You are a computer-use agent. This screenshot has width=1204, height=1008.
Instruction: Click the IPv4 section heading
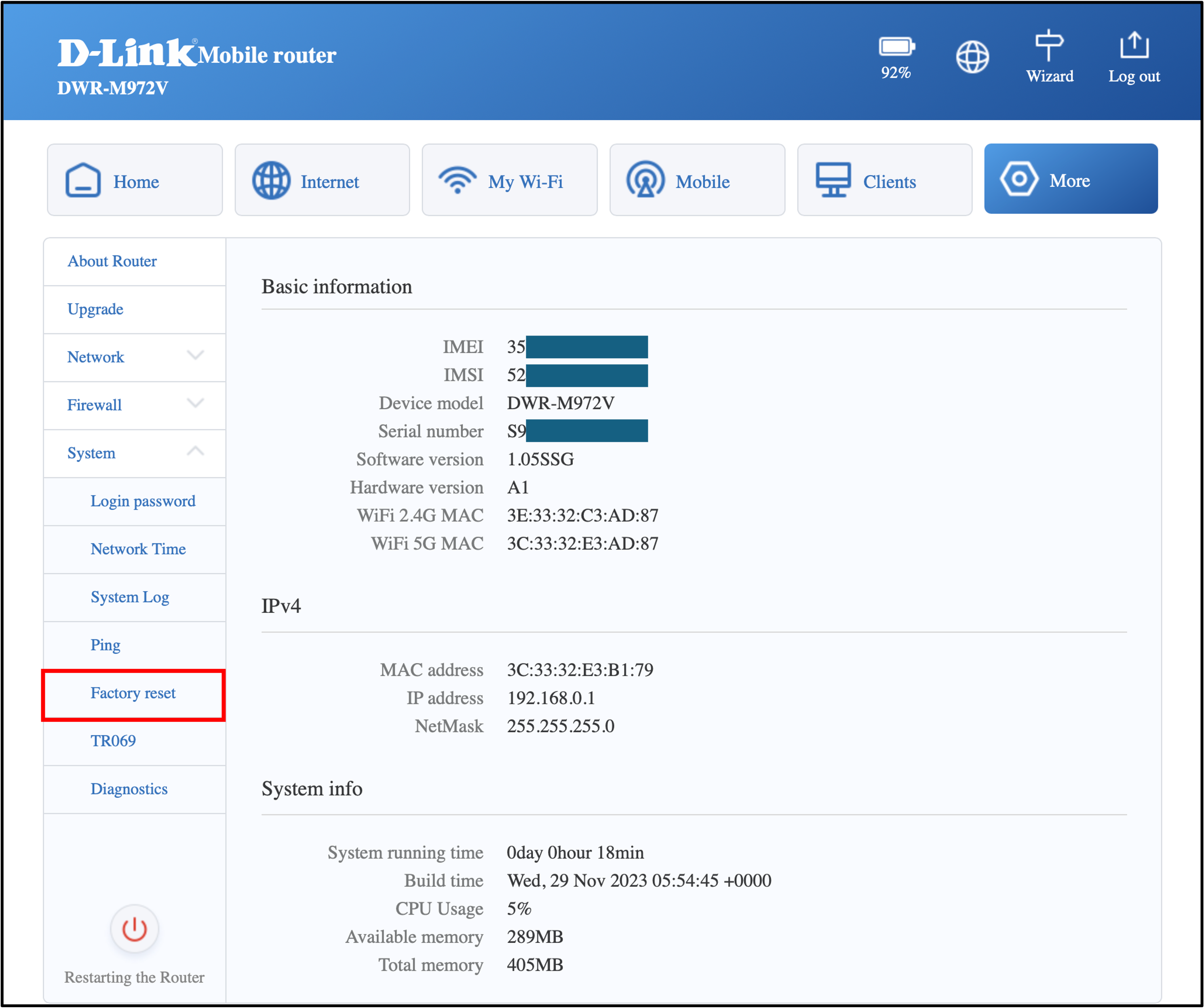pos(281,606)
